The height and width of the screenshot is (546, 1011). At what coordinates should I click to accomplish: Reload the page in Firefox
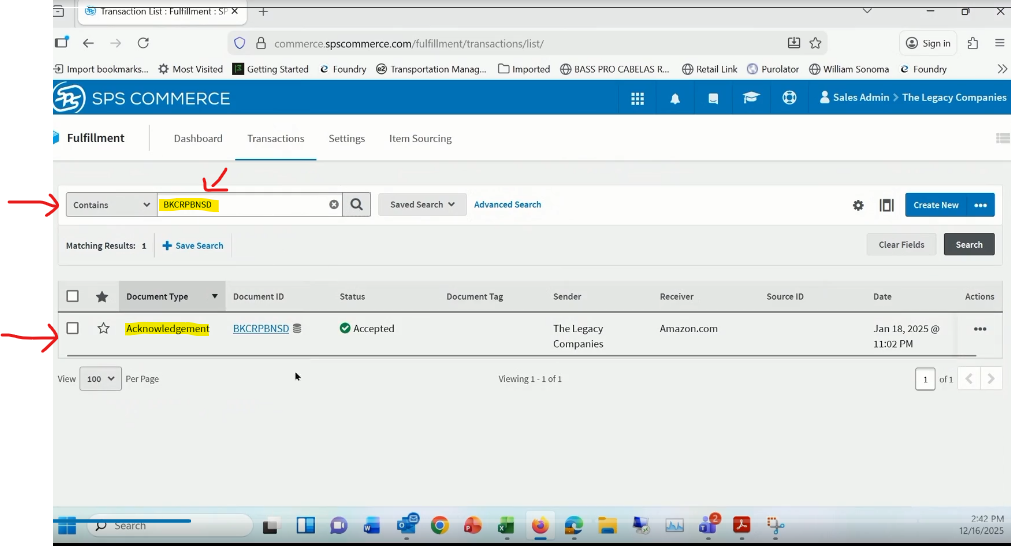[143, 43]
